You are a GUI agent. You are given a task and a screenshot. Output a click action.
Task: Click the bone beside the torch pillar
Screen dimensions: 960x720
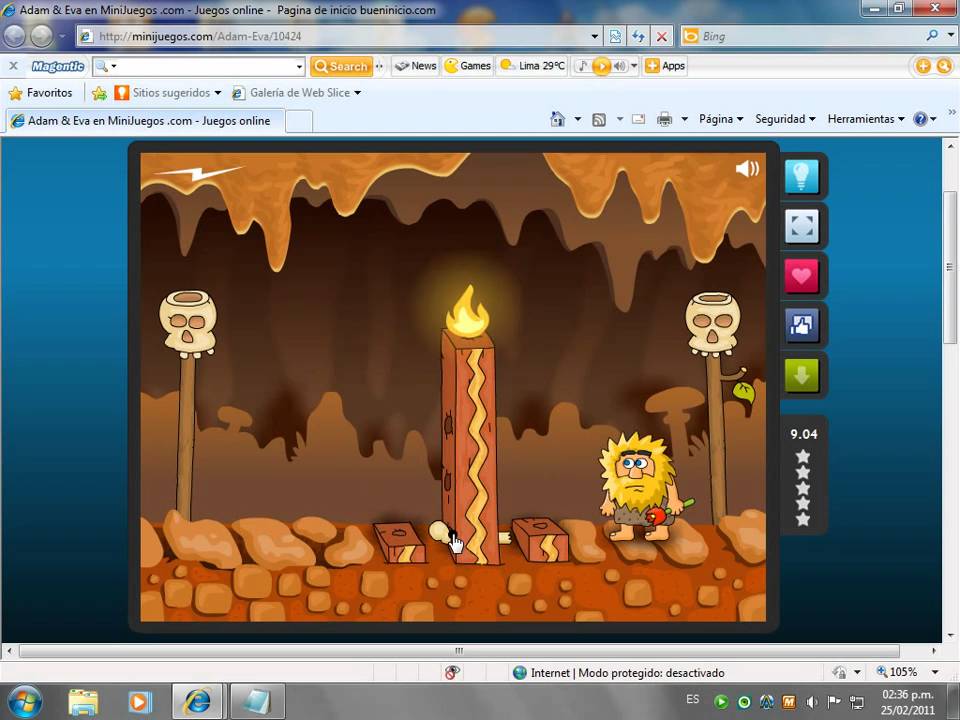point(440,531)
